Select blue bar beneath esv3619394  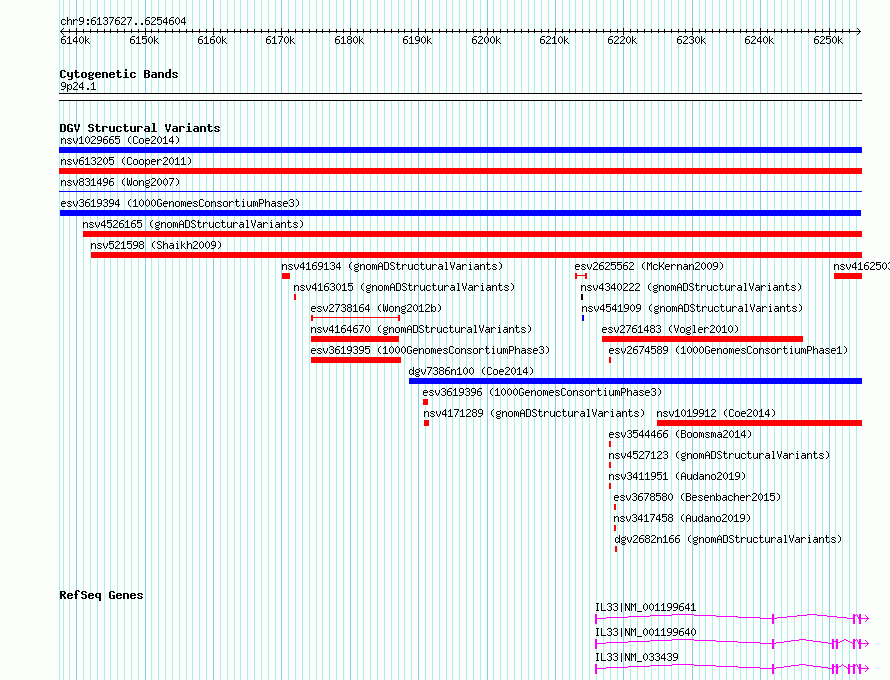tap(460, 213)
